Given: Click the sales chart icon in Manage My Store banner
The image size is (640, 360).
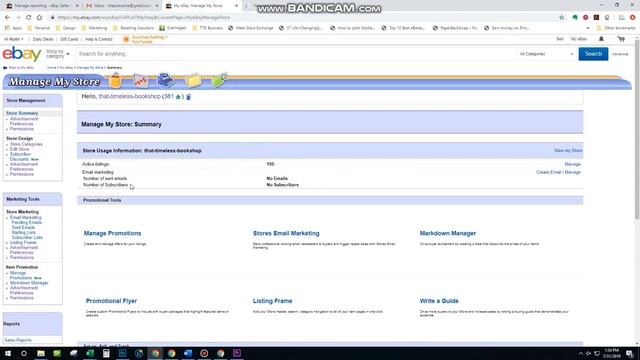Looking at the screenshot, I should [141, 81].
